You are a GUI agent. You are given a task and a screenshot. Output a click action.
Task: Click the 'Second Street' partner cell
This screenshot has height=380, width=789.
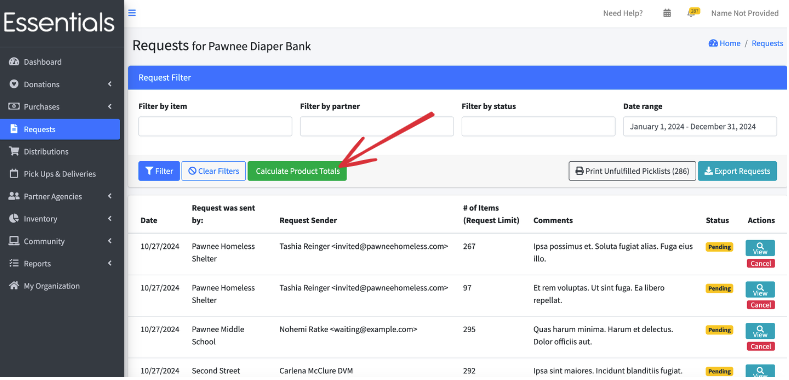(215, 371)
